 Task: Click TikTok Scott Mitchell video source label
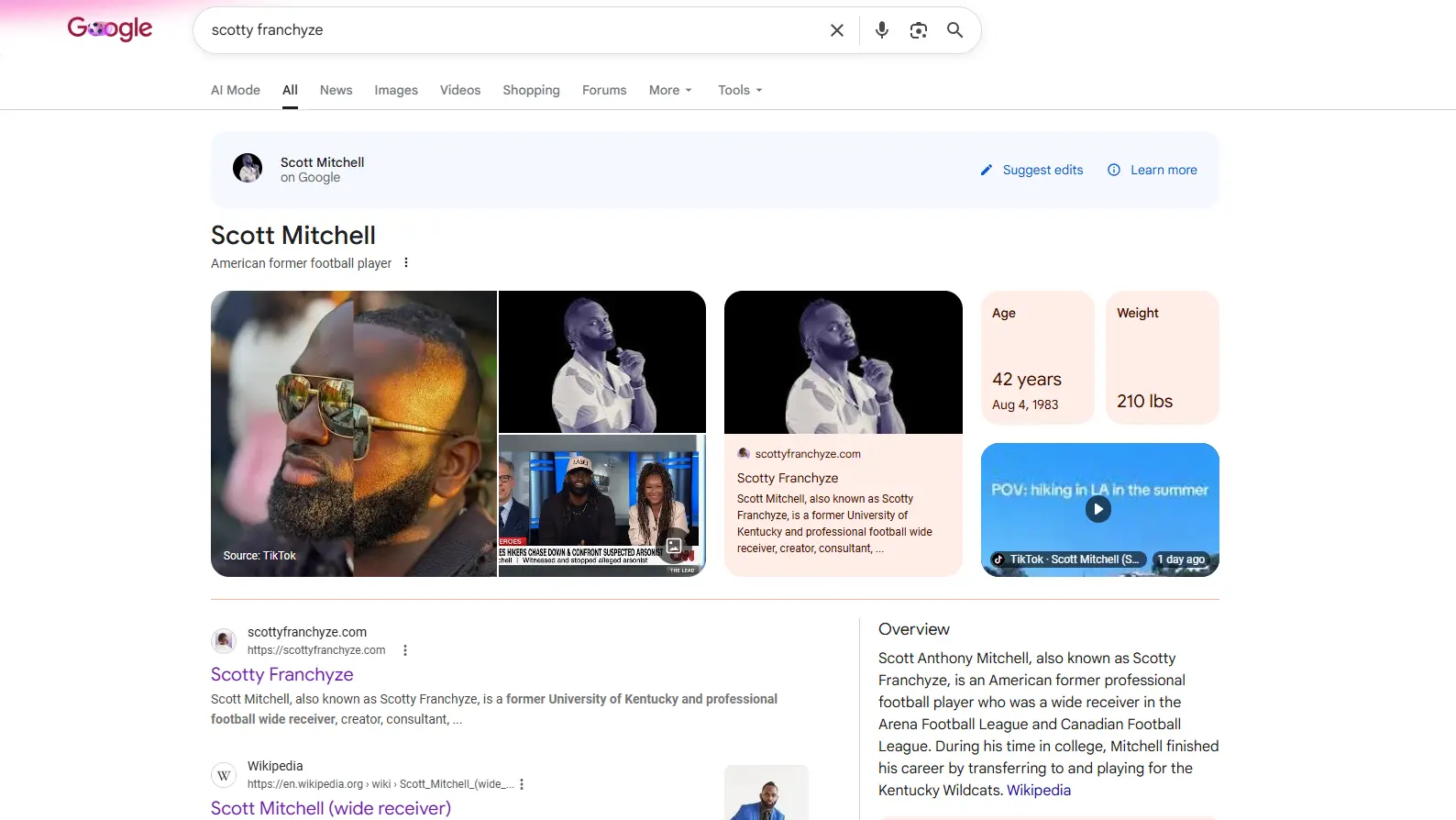pyautogui.click(x=1067, y=560)
